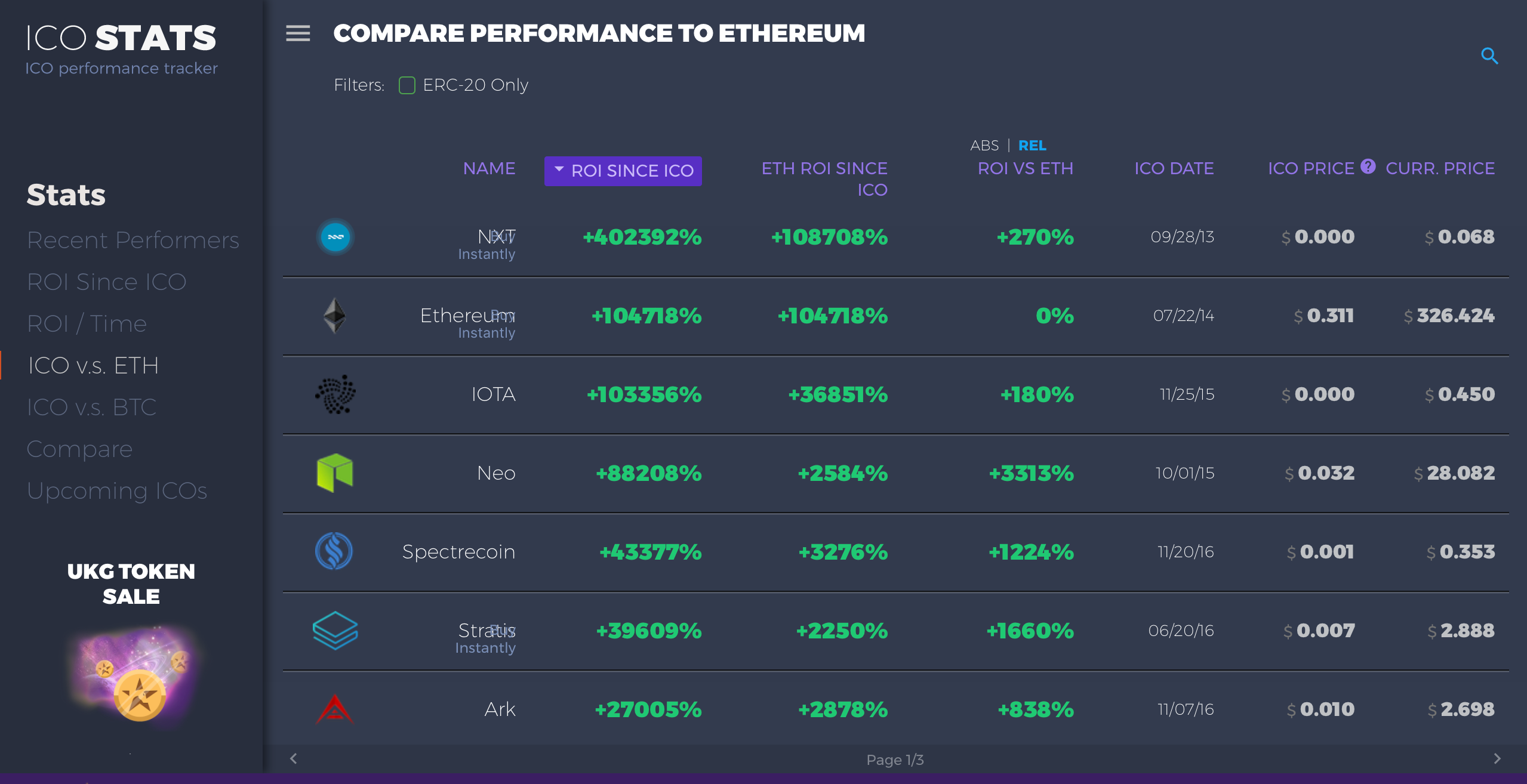The height and width of the screenshot is (784, 1527).
Task: Enable the ERC-20 Only filter checkbox
Action: tap(407, 85)
